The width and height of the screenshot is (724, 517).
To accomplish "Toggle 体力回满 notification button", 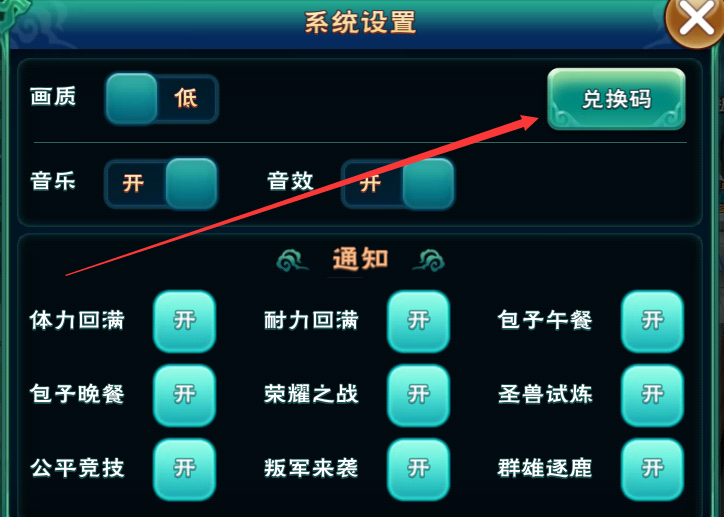I will [x=184, y=321].
